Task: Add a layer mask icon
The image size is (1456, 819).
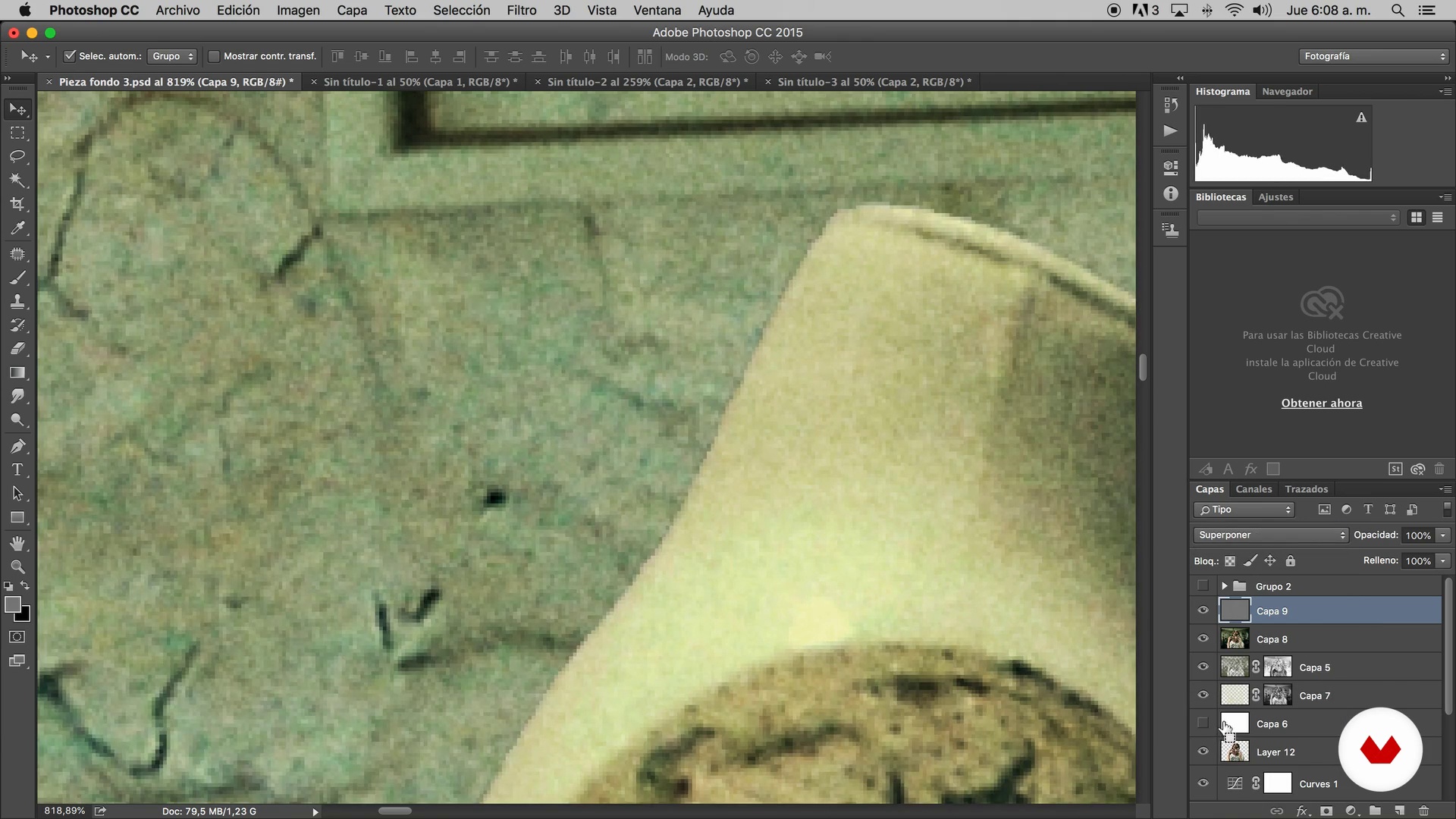Action: [x=1326, y=811]
